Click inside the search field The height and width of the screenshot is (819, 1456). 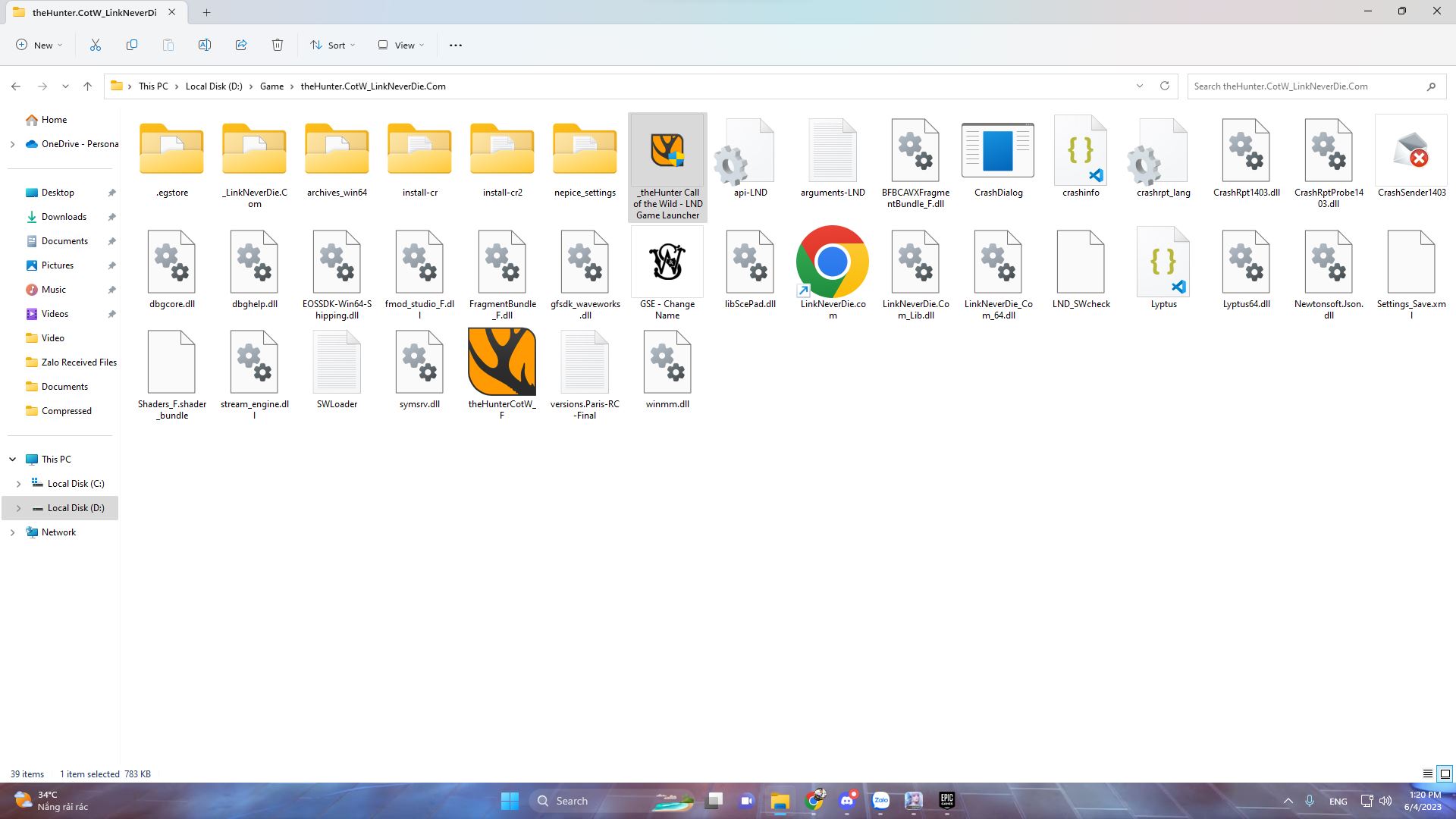click(1312, 86)
